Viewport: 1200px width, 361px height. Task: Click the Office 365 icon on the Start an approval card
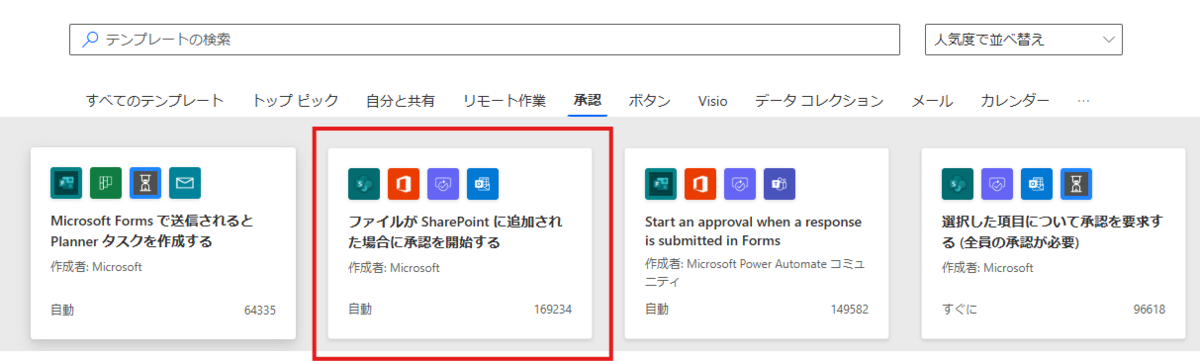point(700,184)
